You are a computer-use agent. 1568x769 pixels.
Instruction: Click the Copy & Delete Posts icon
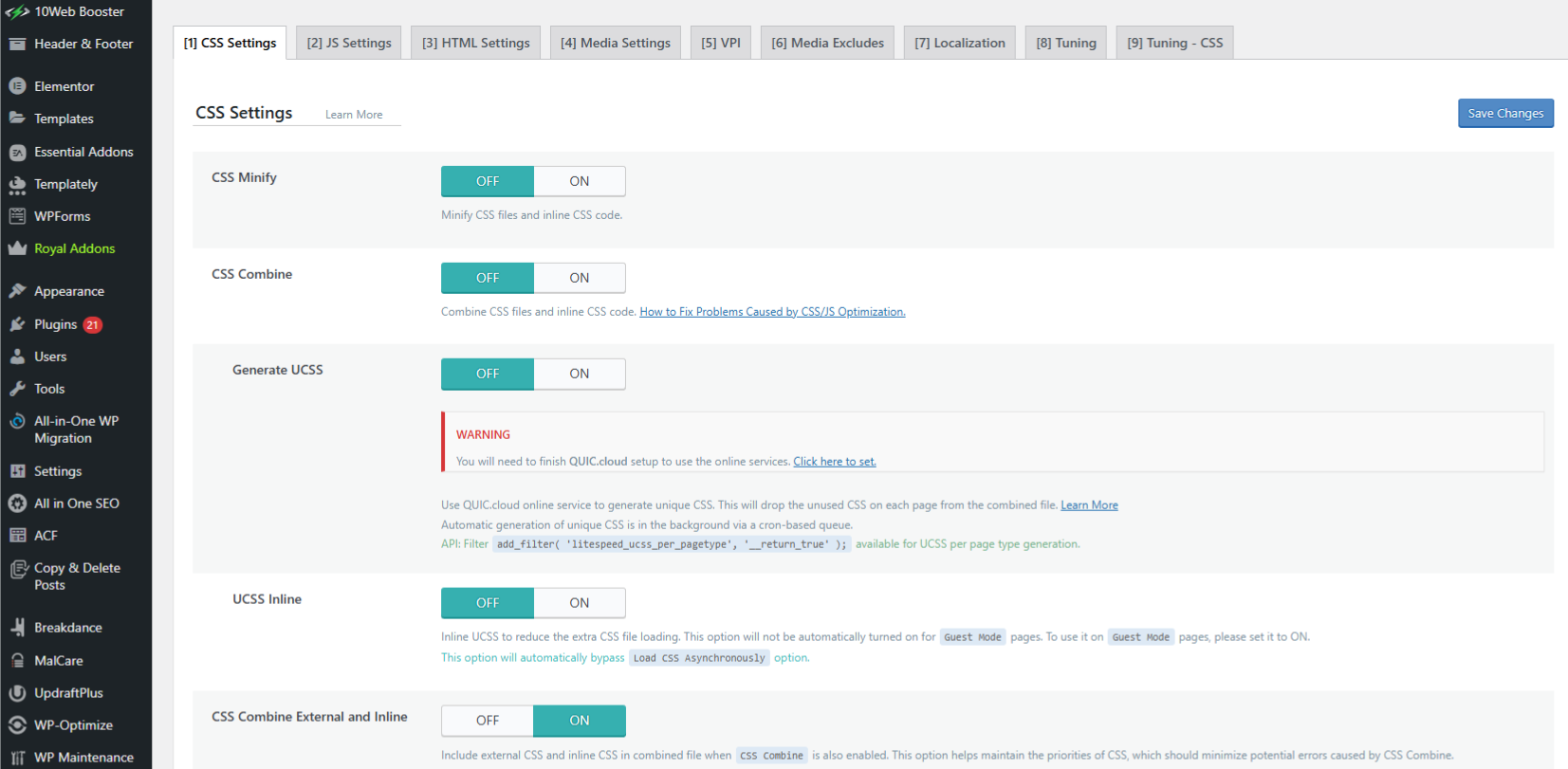(17, 569)
